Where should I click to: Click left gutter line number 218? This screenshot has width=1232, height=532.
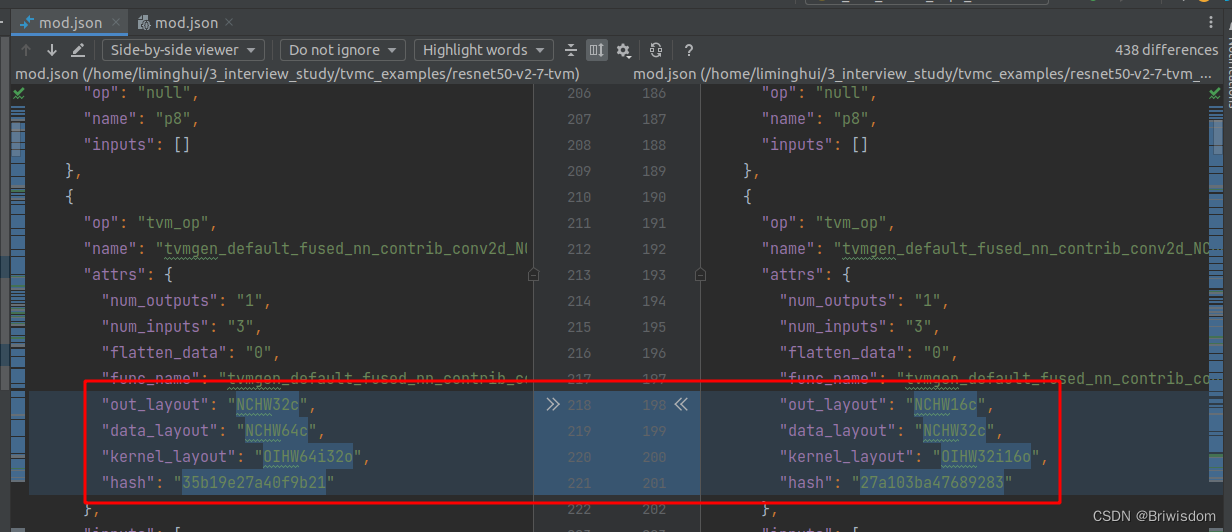pos(579,404)
